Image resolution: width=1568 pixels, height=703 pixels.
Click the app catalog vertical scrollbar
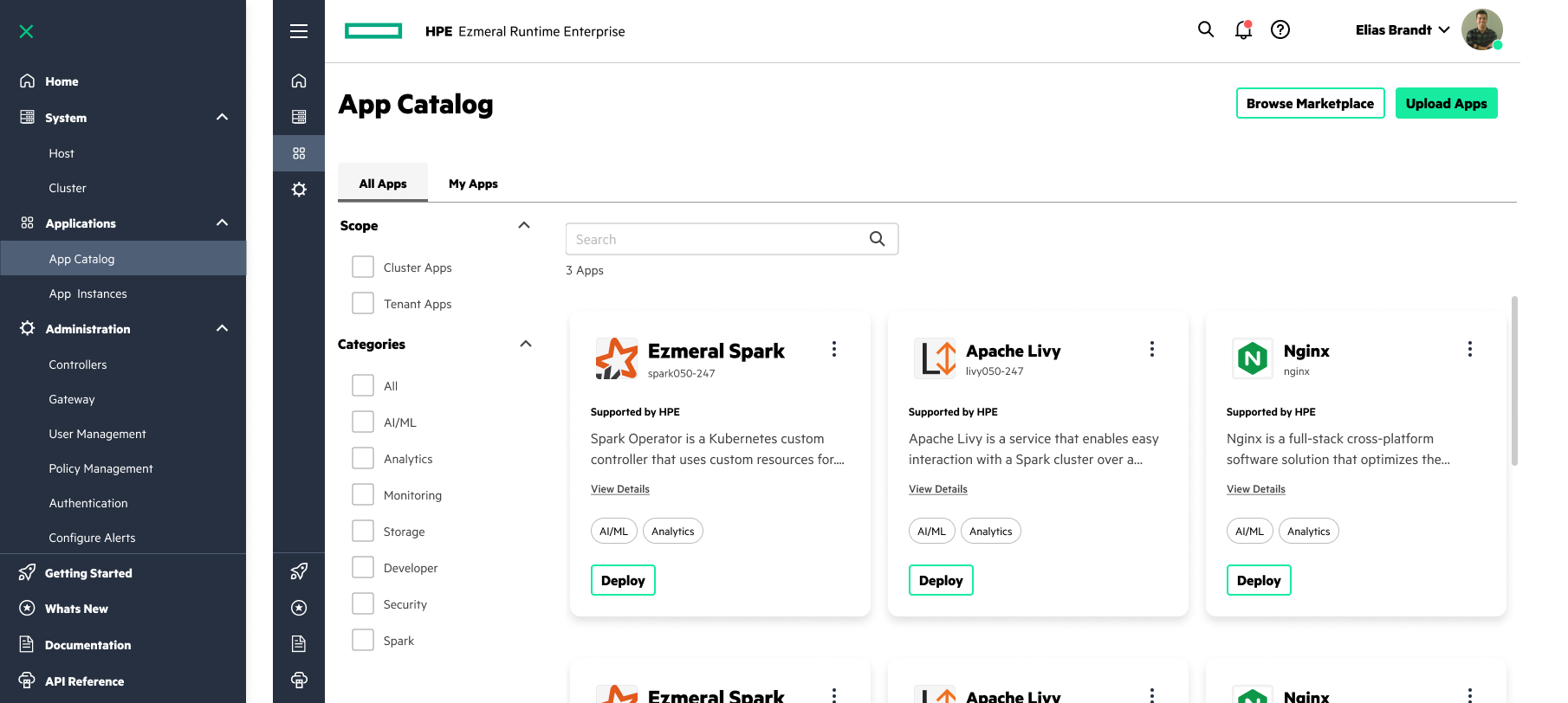click(1514, 381)
